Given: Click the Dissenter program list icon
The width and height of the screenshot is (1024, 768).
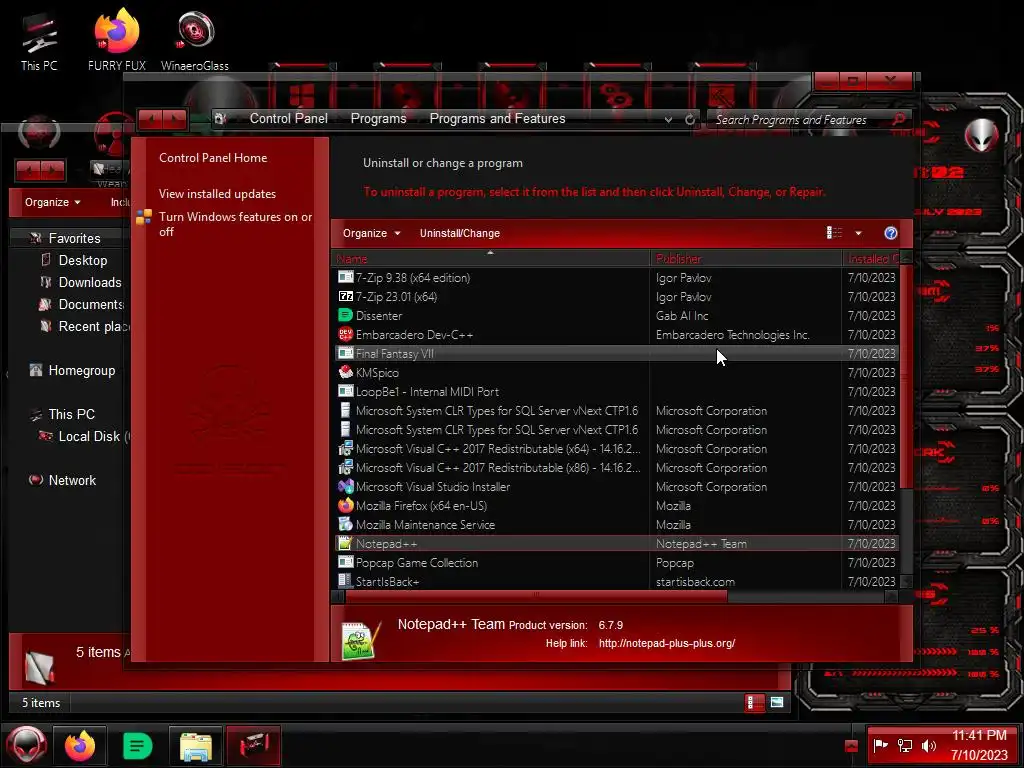Looking at the screenshot, I should click(345, 315).
